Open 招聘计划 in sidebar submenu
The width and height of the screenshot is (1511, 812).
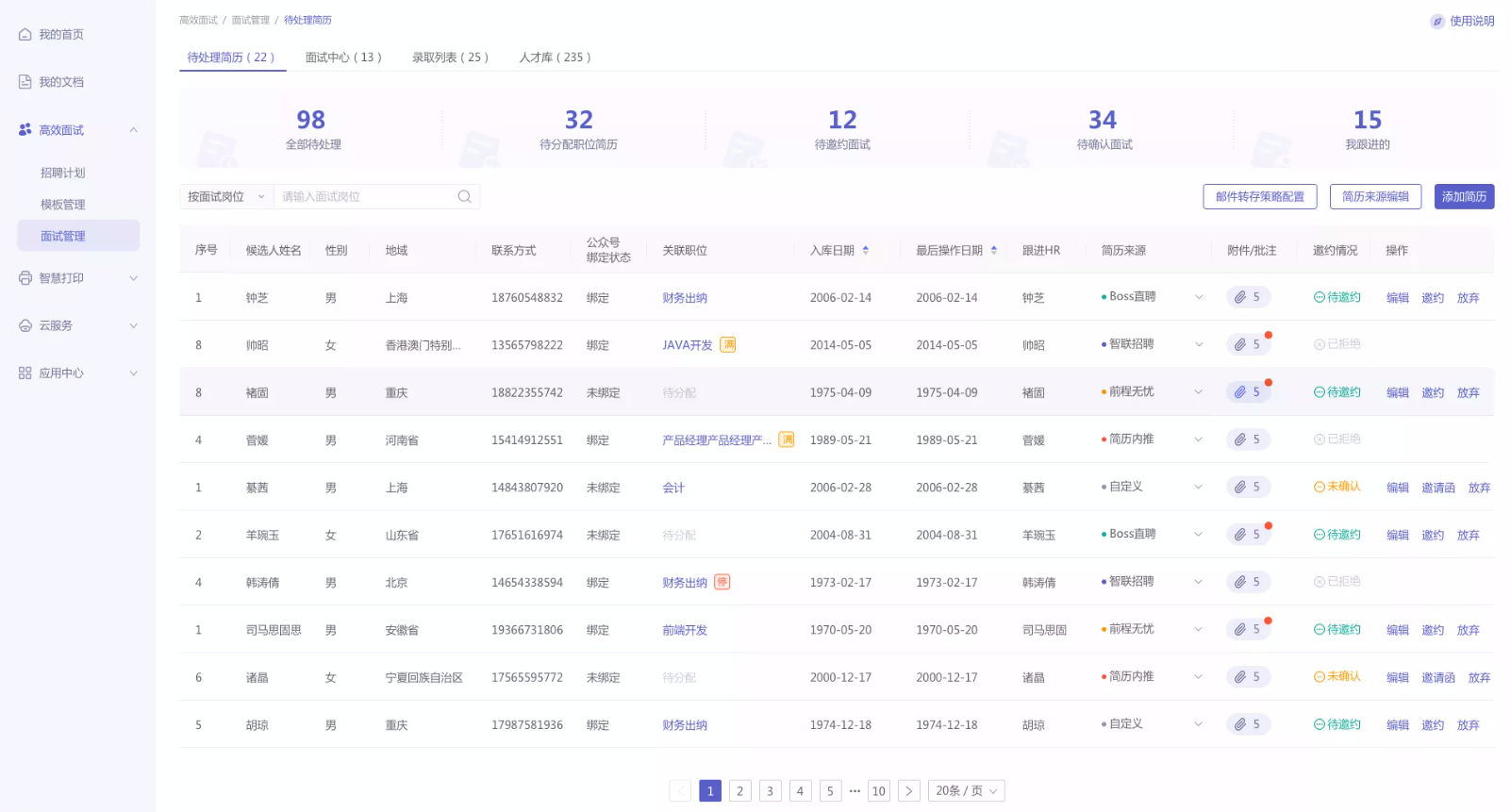coord(63,173)
